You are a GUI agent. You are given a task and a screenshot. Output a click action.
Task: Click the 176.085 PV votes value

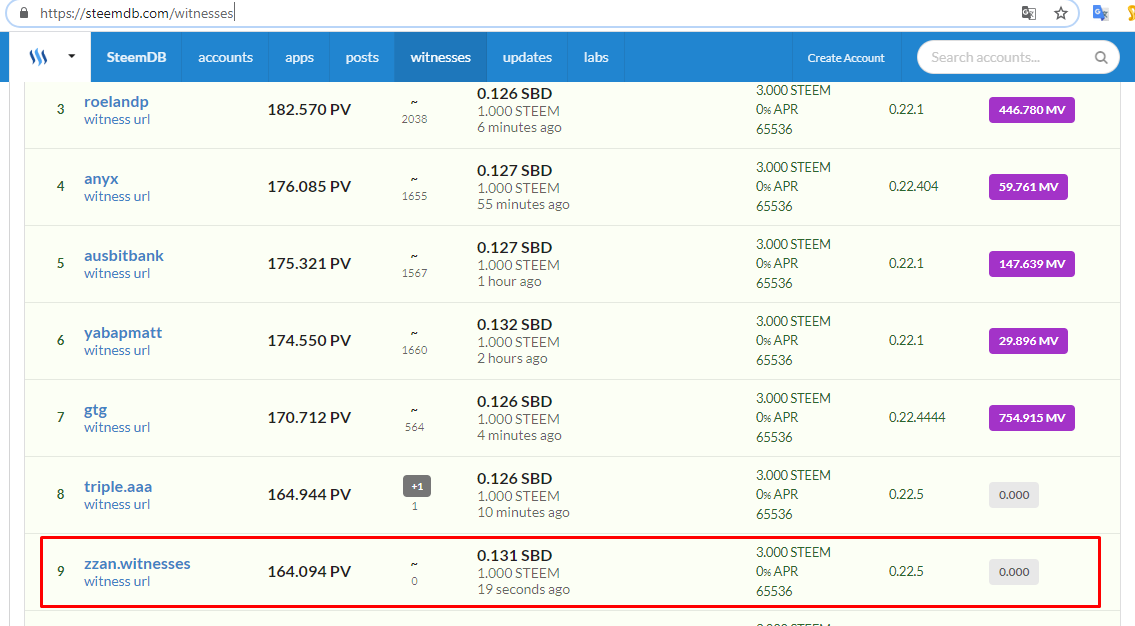[309, 187]
